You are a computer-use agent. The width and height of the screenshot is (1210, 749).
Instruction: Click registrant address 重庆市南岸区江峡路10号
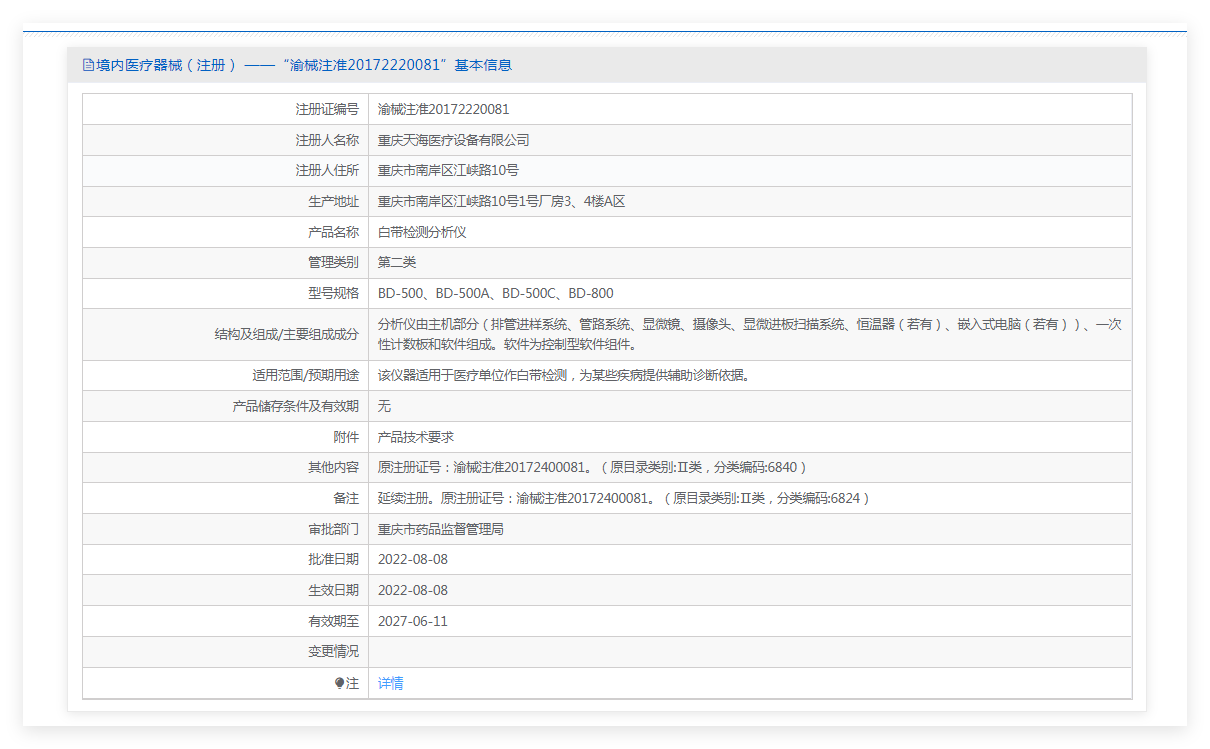(x=448, y=170)
